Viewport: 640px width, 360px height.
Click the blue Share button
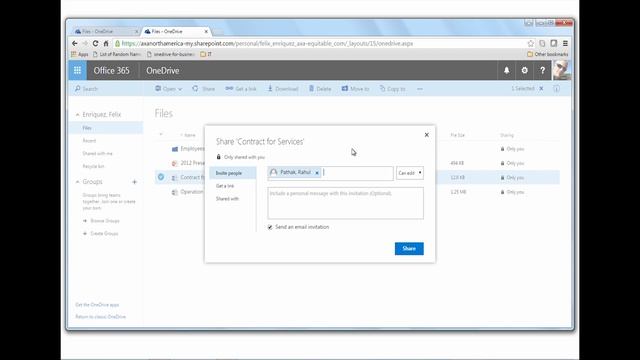[409, 249]
